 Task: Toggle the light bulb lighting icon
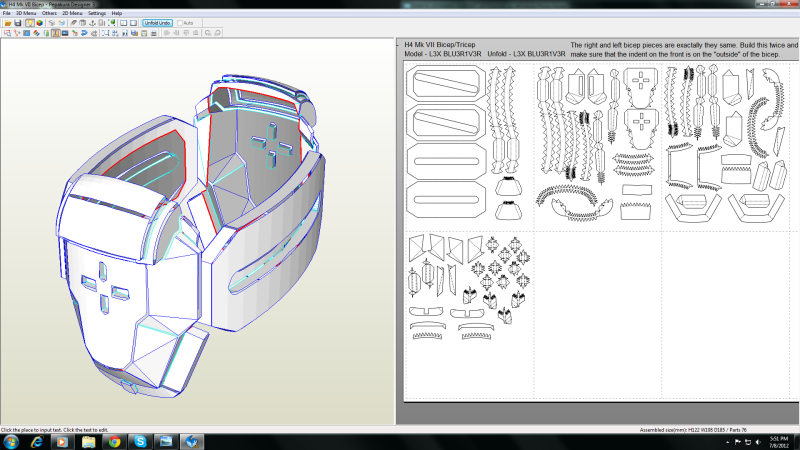pyautogui.click(x=30, y=23)
